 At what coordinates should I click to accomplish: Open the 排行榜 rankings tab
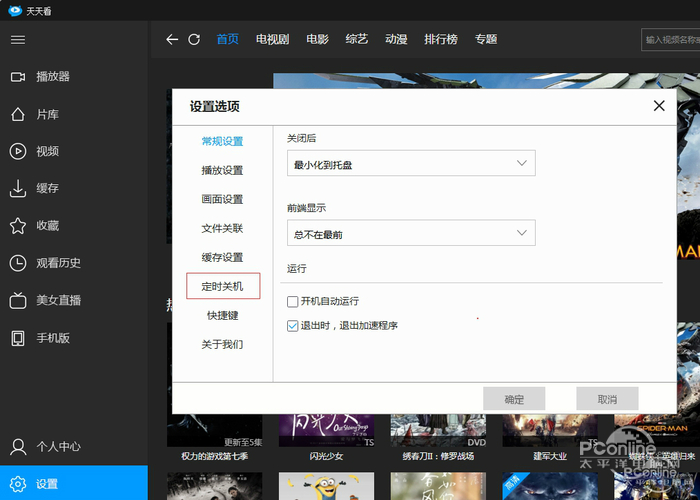[x=441, y=39]
